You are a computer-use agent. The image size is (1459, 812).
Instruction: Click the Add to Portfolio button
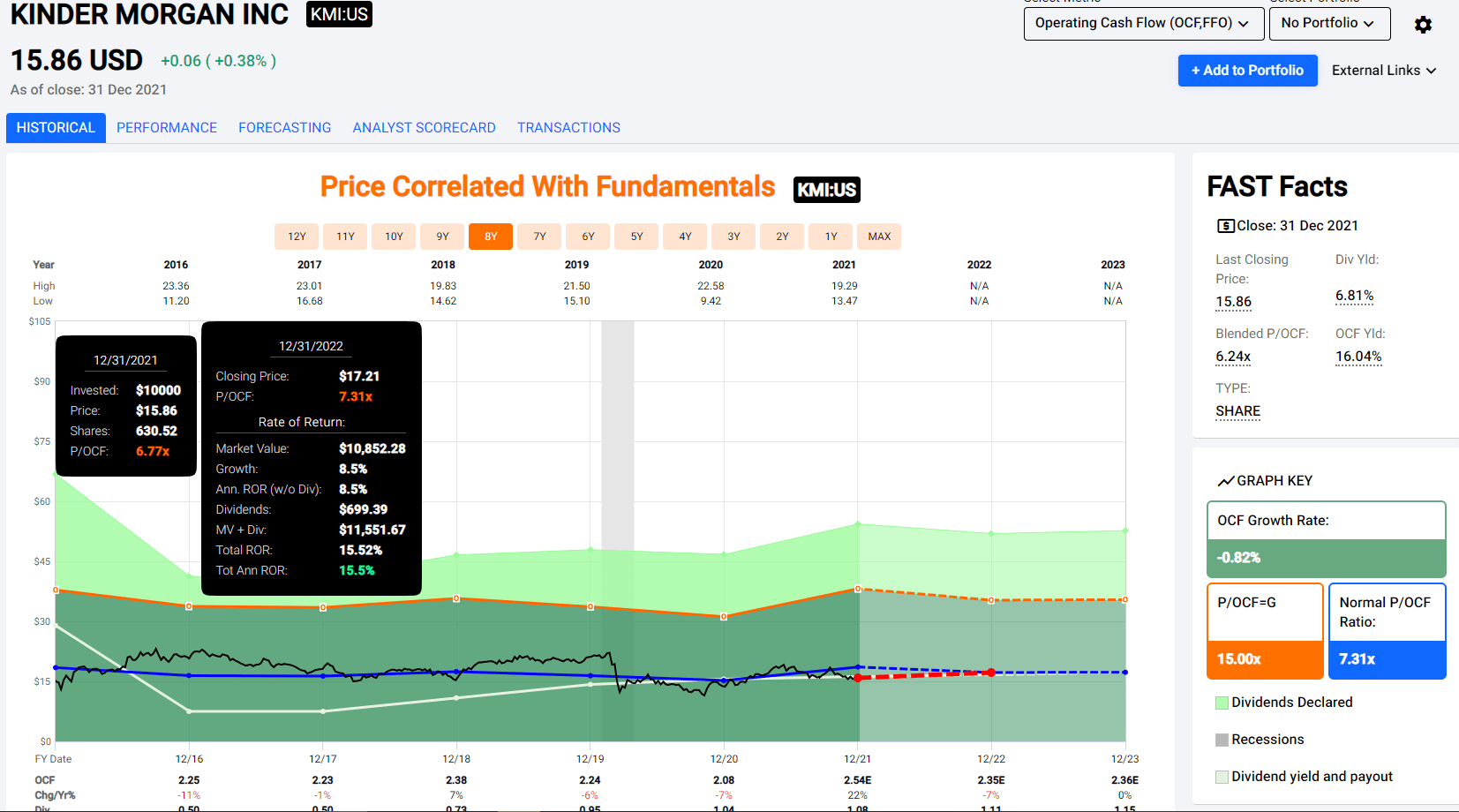pyautogui.click(x=1247, y=71)
